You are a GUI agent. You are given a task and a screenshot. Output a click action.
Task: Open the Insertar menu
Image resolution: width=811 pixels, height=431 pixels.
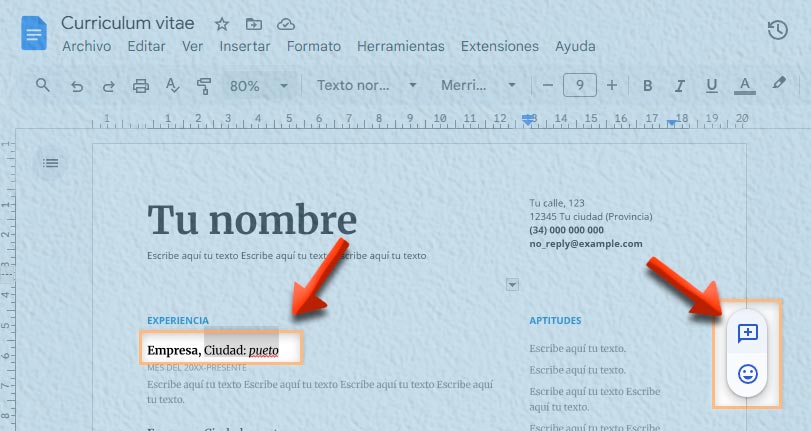(x=245, y=46)
